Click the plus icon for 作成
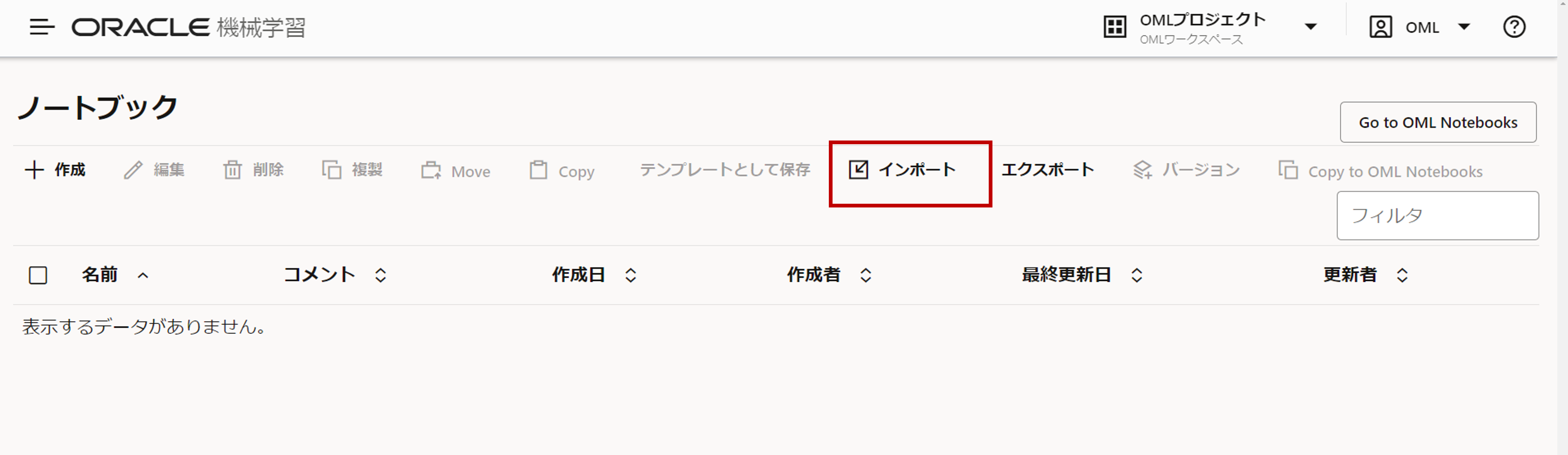1568x455 pixels. click(x=34, y=170)
